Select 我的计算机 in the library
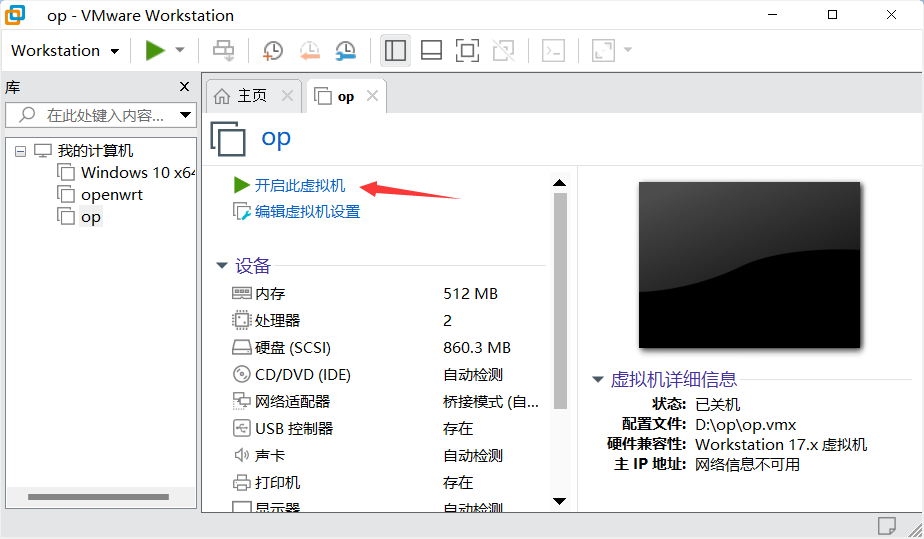 coord(95,151)
